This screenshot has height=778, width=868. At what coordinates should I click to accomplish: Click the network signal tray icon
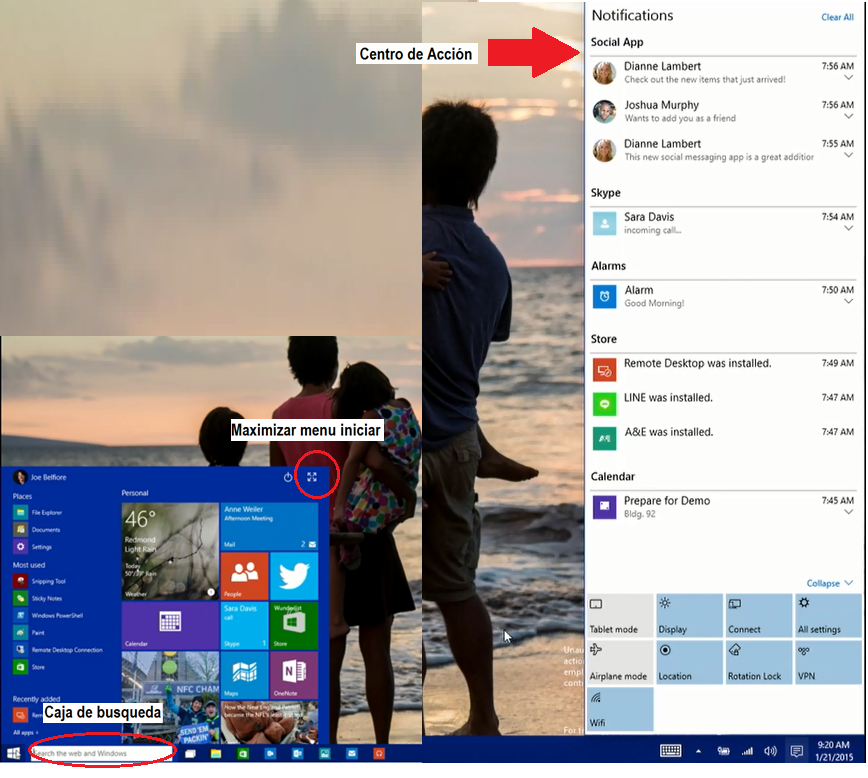(x=747, y=751)
